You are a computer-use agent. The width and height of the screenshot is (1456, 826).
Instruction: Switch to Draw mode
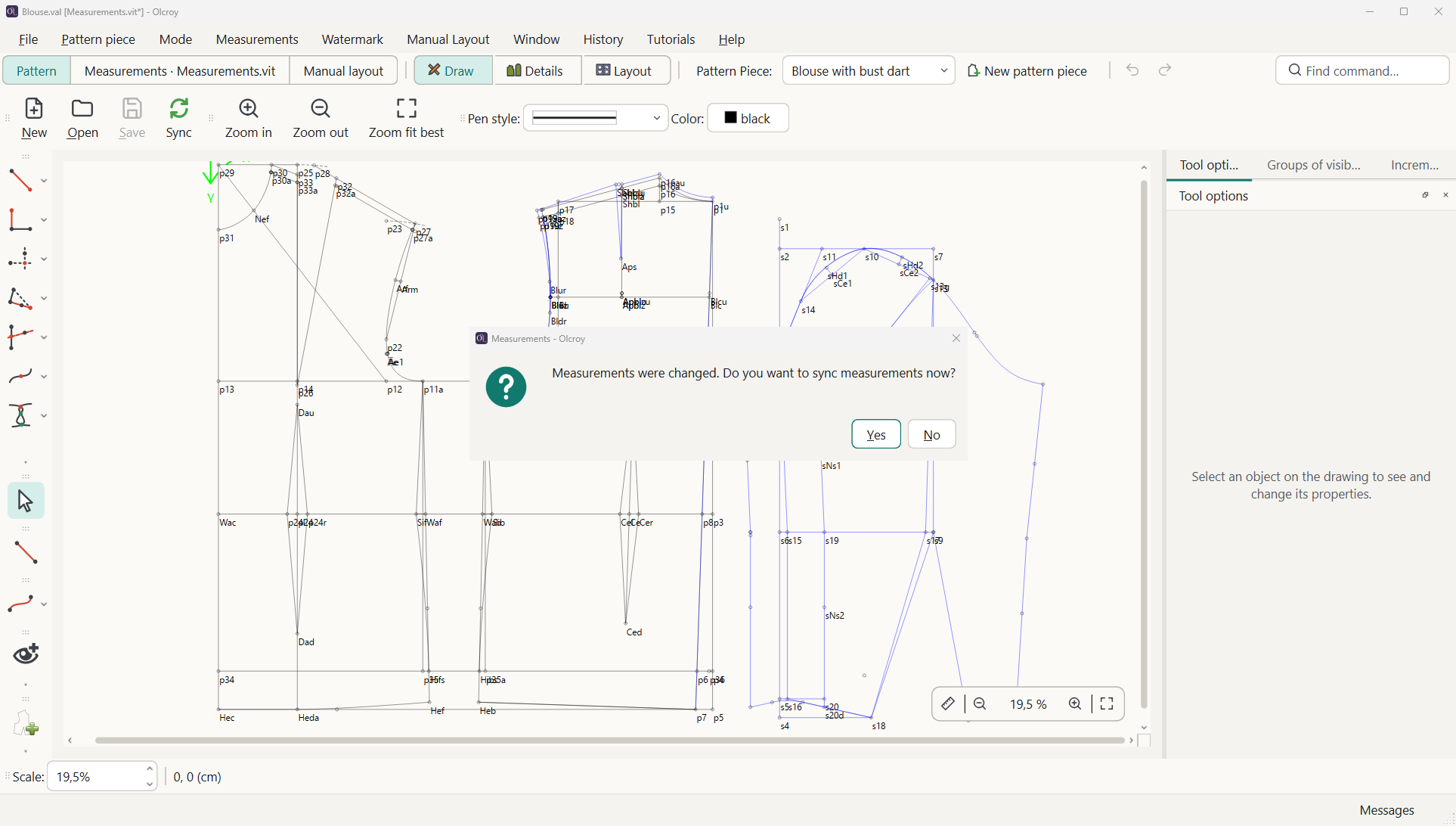(x=453, y=70)
